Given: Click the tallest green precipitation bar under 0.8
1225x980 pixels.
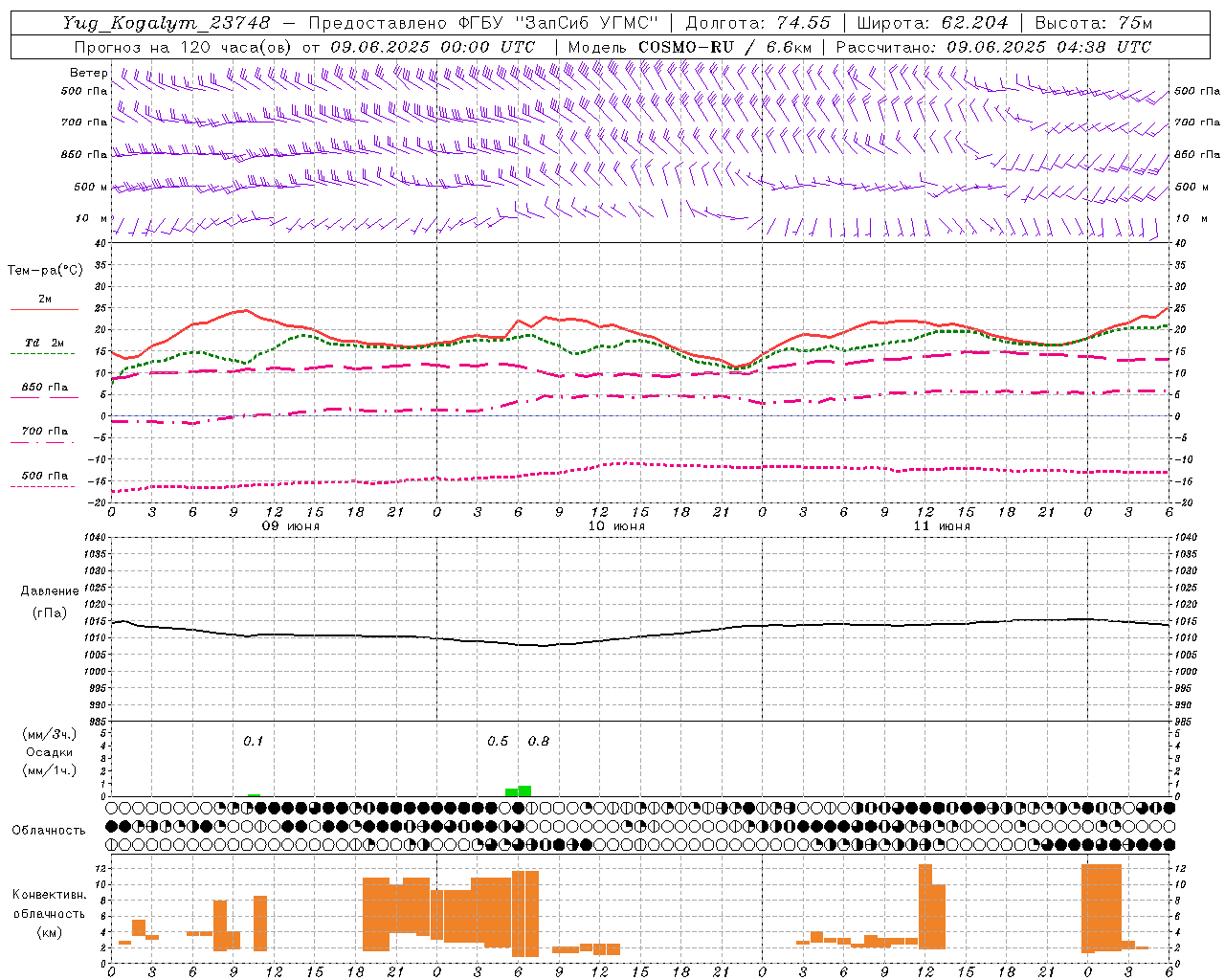Looking at the screenshot, I should (524, 791).
